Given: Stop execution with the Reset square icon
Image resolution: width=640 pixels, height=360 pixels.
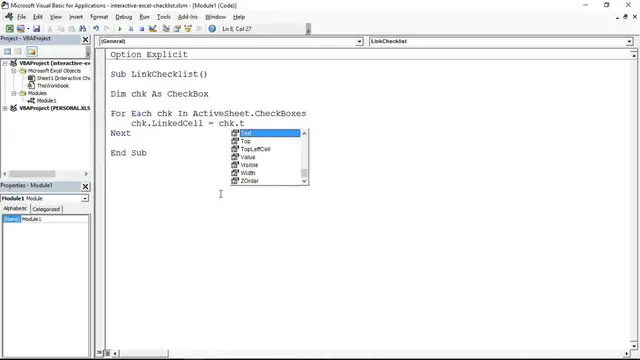Looking at the screenshot, I should [x=142, y=29].
